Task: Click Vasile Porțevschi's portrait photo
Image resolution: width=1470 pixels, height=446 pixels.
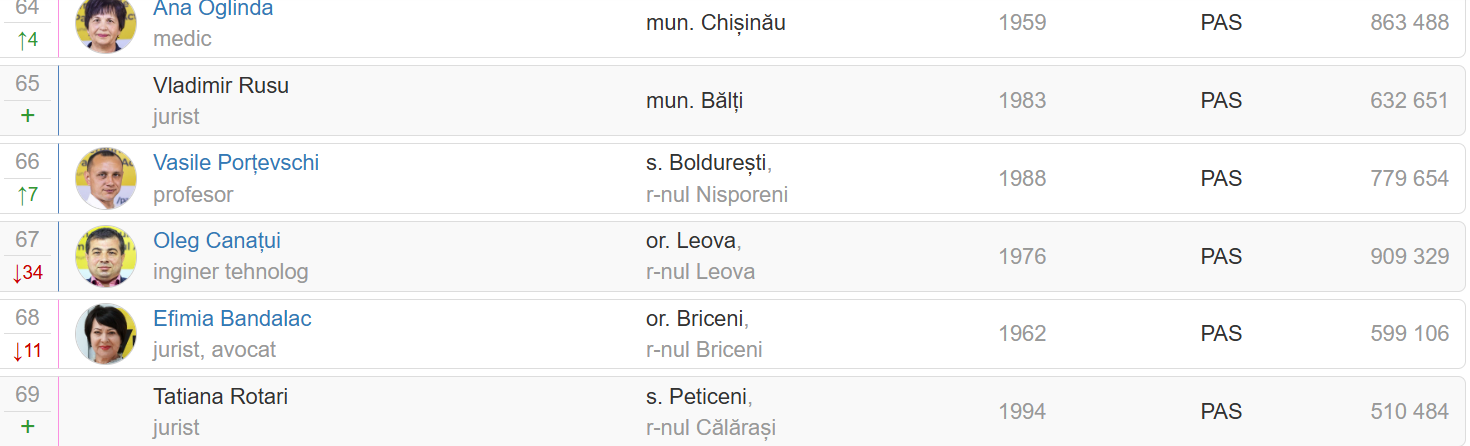Action: click(106, 179)
